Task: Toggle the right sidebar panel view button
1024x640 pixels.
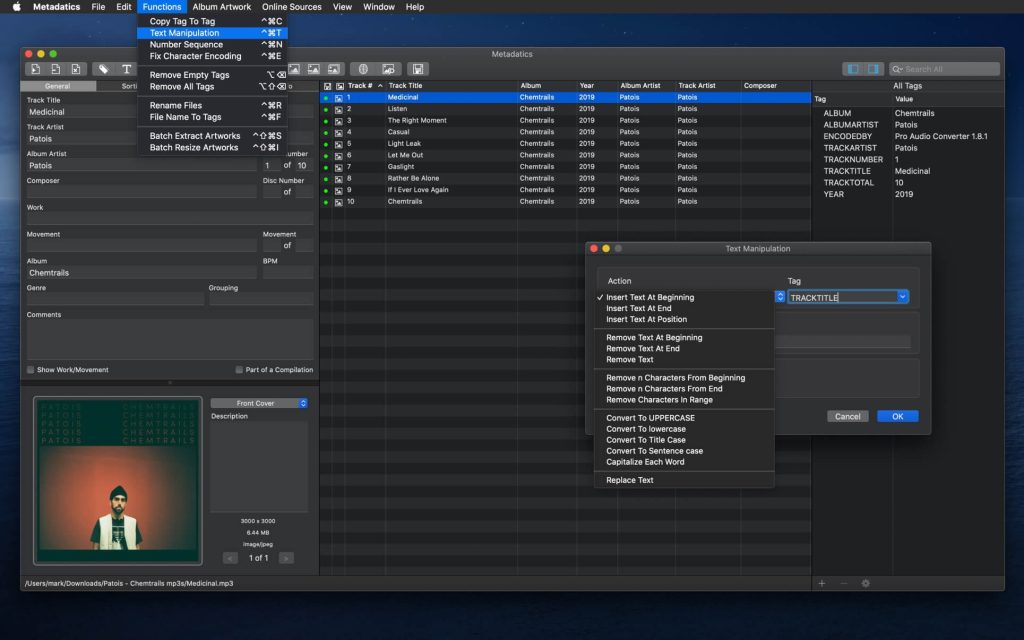Action: coord(874,69)
